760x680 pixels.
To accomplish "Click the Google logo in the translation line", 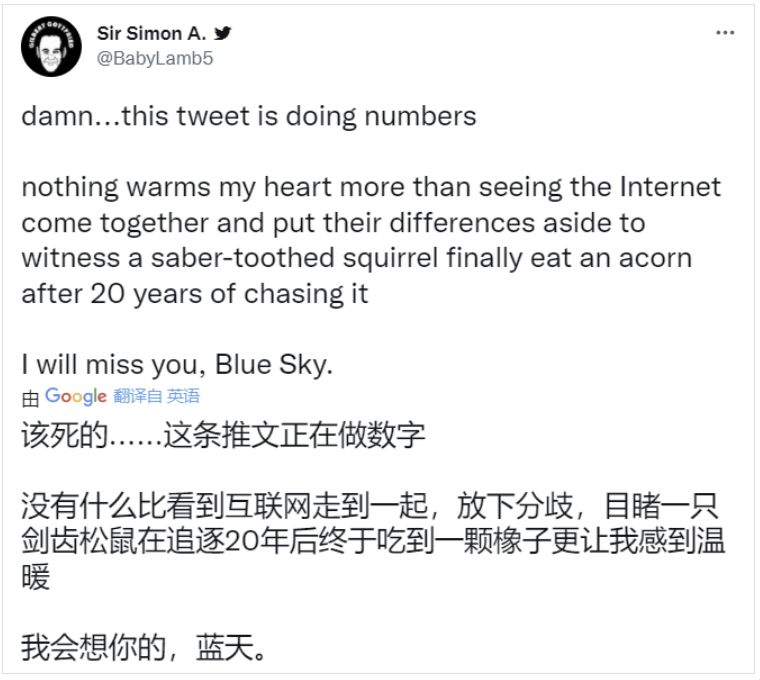I will [x=76, y=397].
